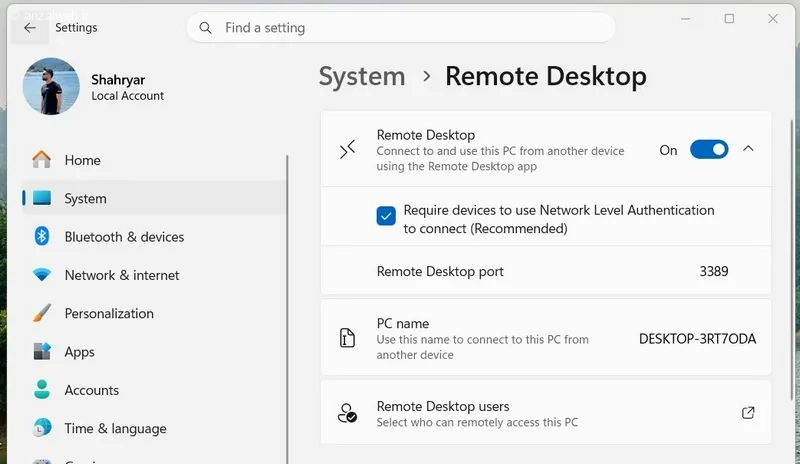This screenshot has height=464, width=800.
Task: Focus the Find a setting search field
Action: pos(401,28)
